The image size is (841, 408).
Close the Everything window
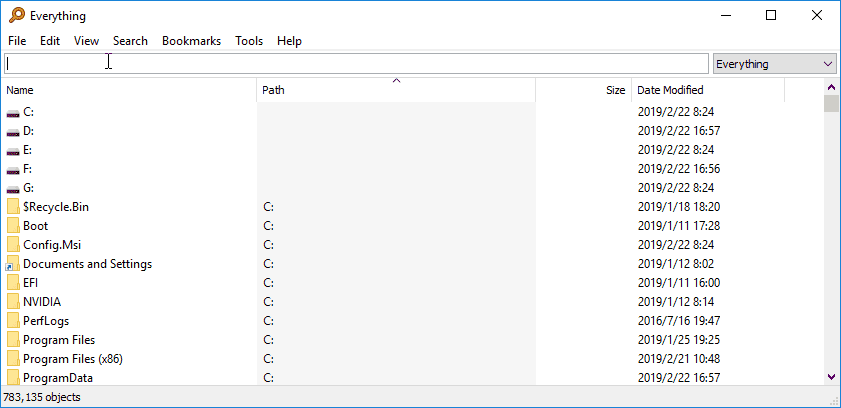coord(817,16)
